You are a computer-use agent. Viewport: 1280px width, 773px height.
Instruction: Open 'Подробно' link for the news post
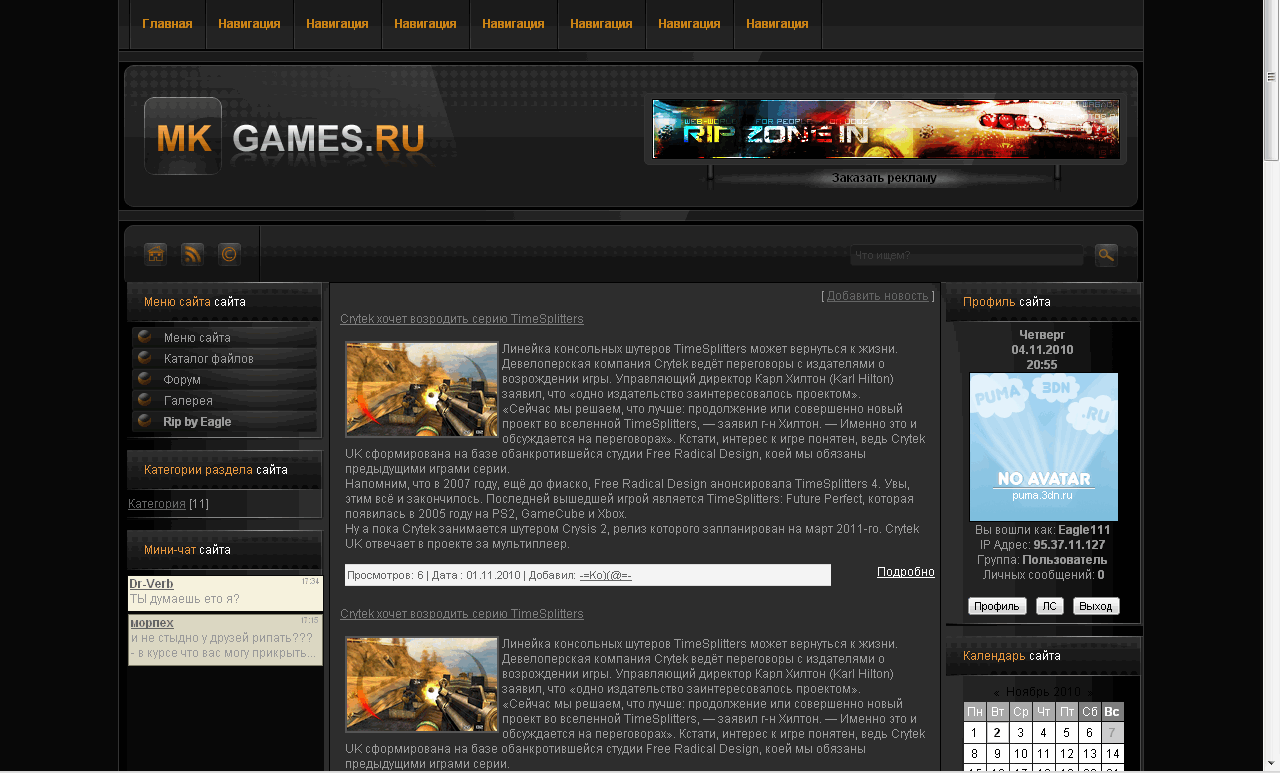coord(906,571)
